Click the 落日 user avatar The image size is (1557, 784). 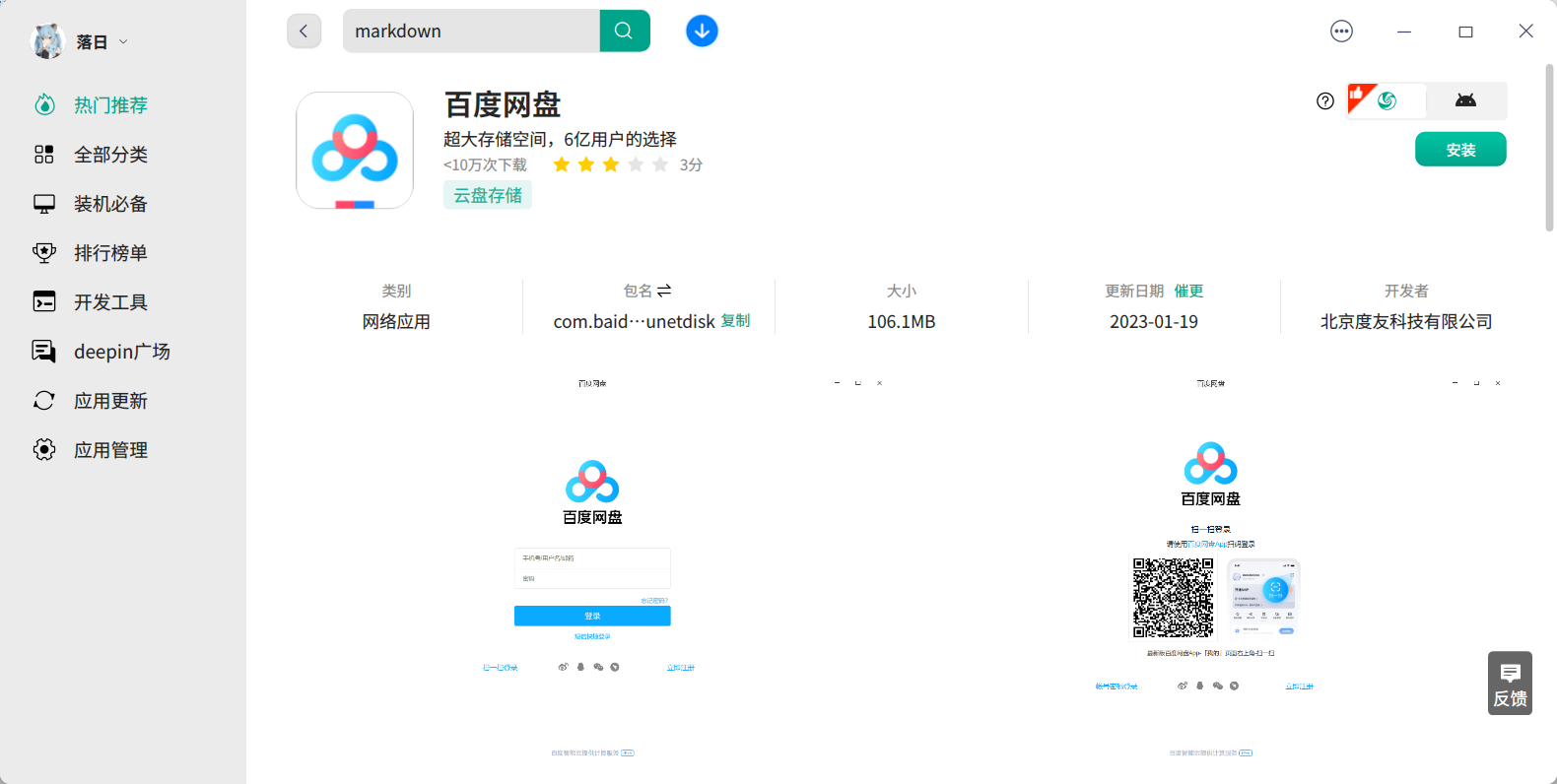click(46, 41)
